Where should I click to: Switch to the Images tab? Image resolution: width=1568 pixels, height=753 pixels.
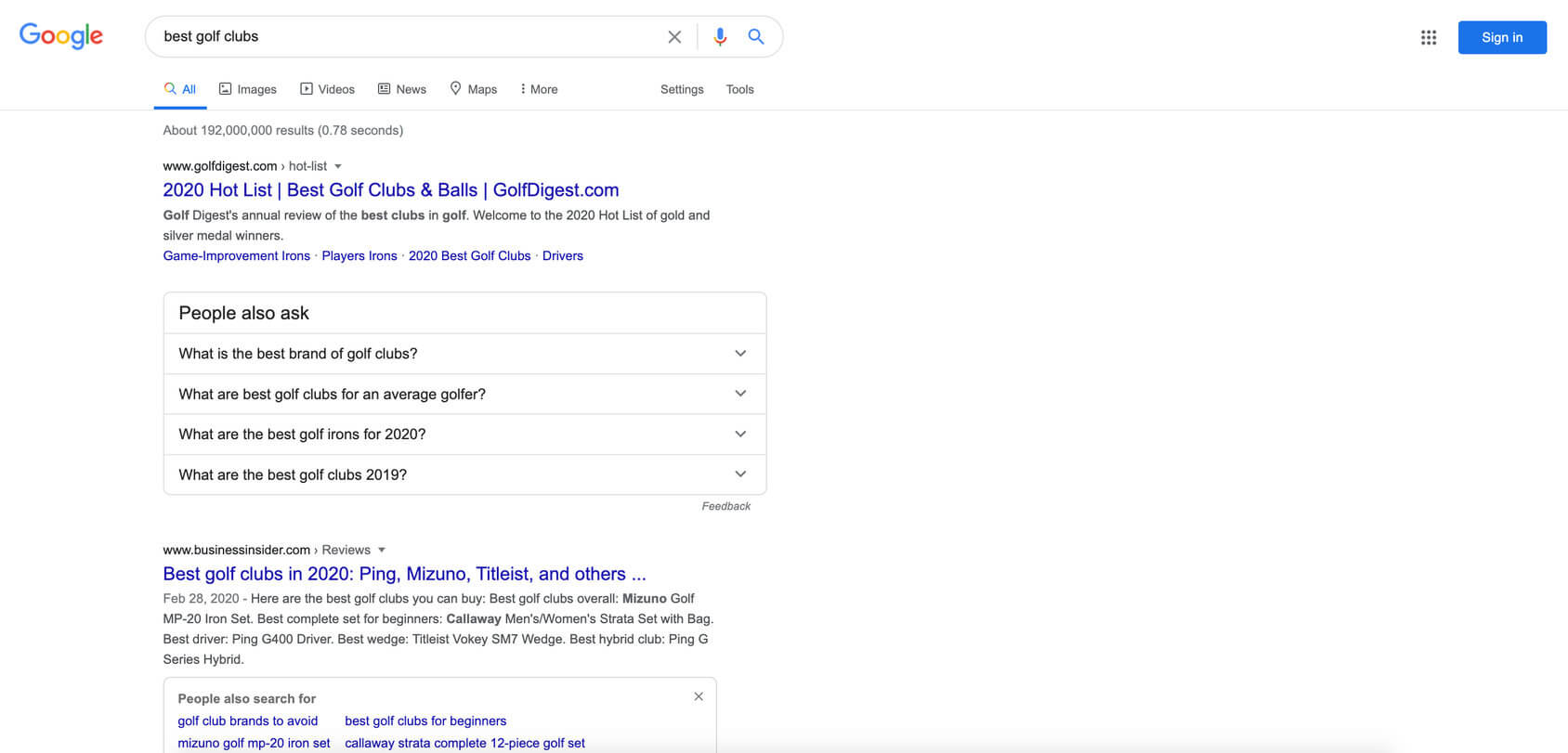point(248,89)
